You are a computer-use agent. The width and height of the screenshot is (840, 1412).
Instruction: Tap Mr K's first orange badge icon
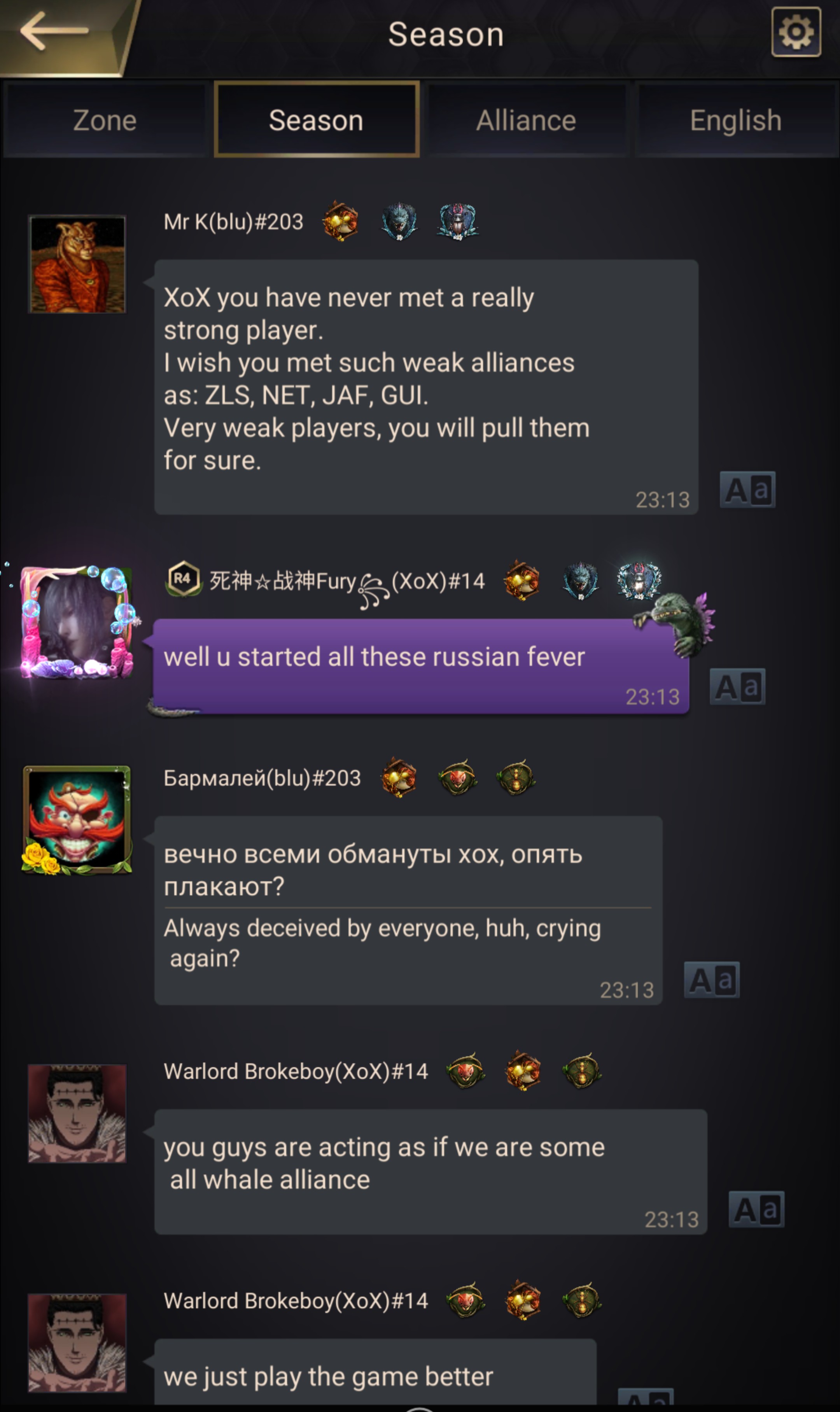click(340, 221)
